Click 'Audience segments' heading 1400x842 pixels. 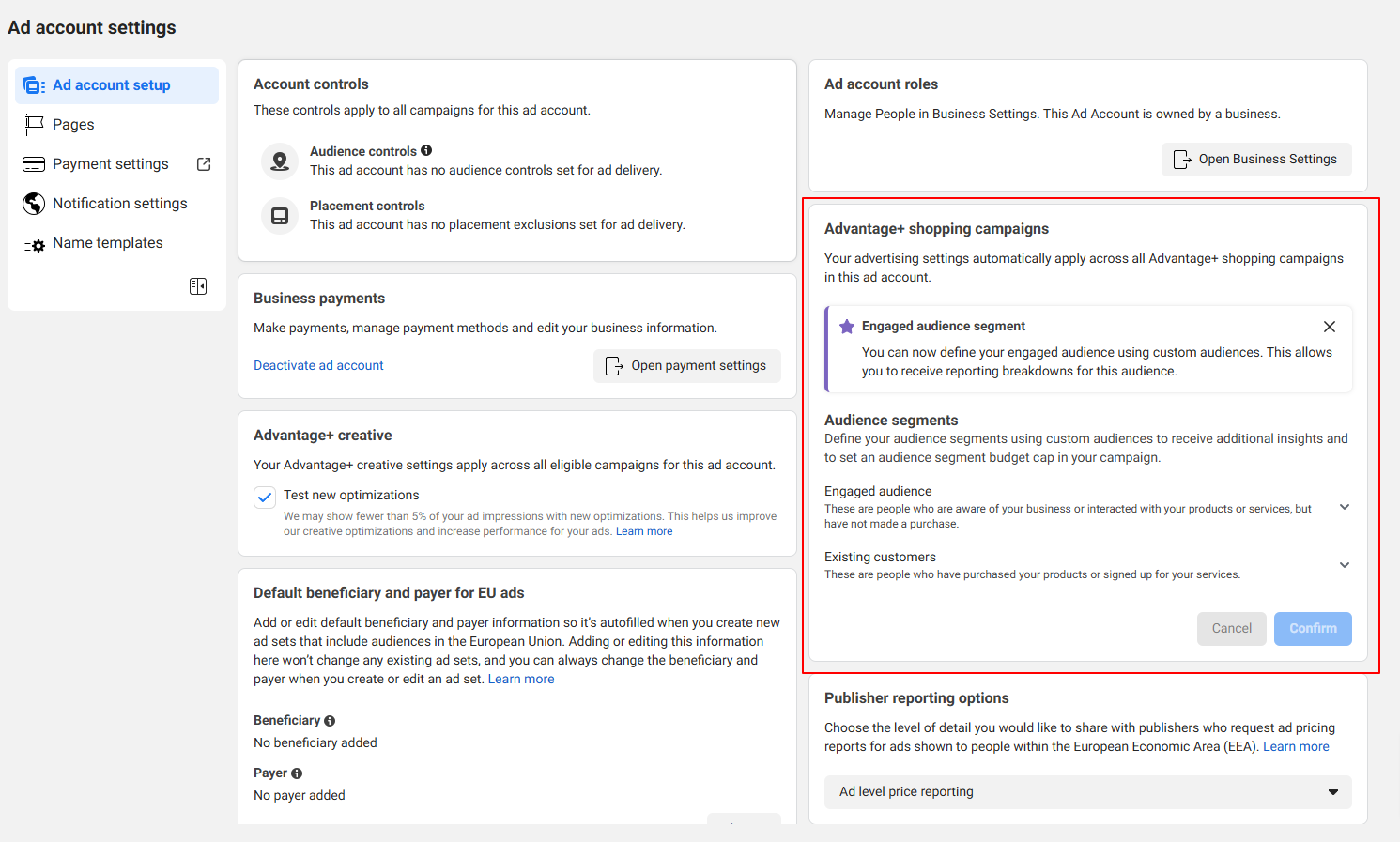[x=891, y=421]
